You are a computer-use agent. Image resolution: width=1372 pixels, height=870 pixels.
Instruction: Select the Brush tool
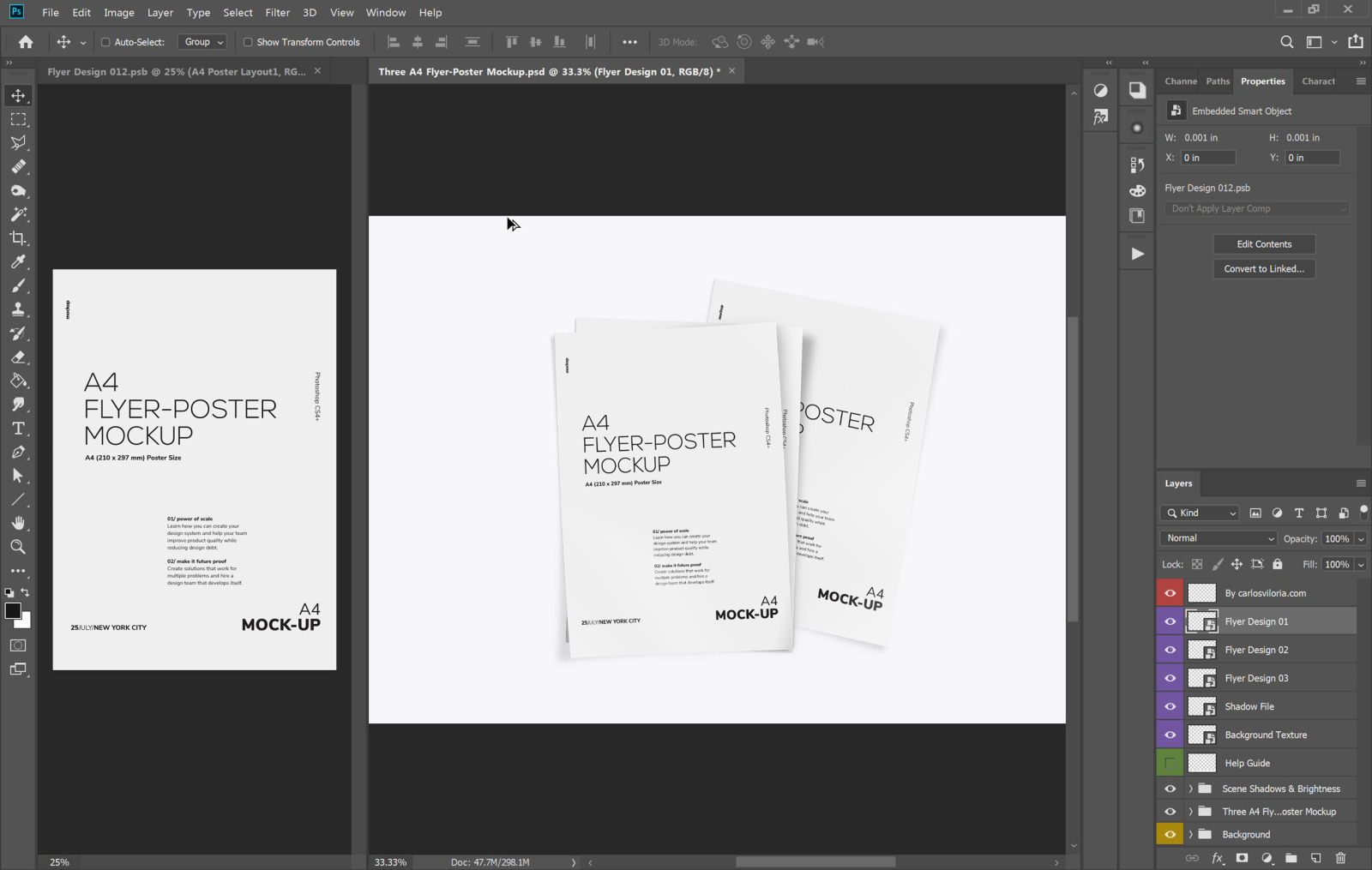tap(18, 285)
